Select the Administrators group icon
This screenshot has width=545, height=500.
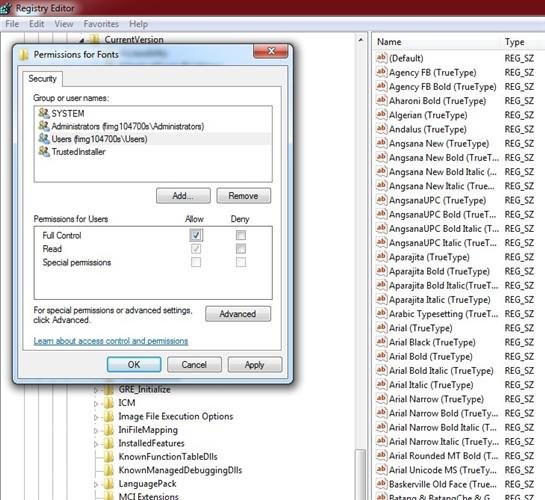[44, 126]
